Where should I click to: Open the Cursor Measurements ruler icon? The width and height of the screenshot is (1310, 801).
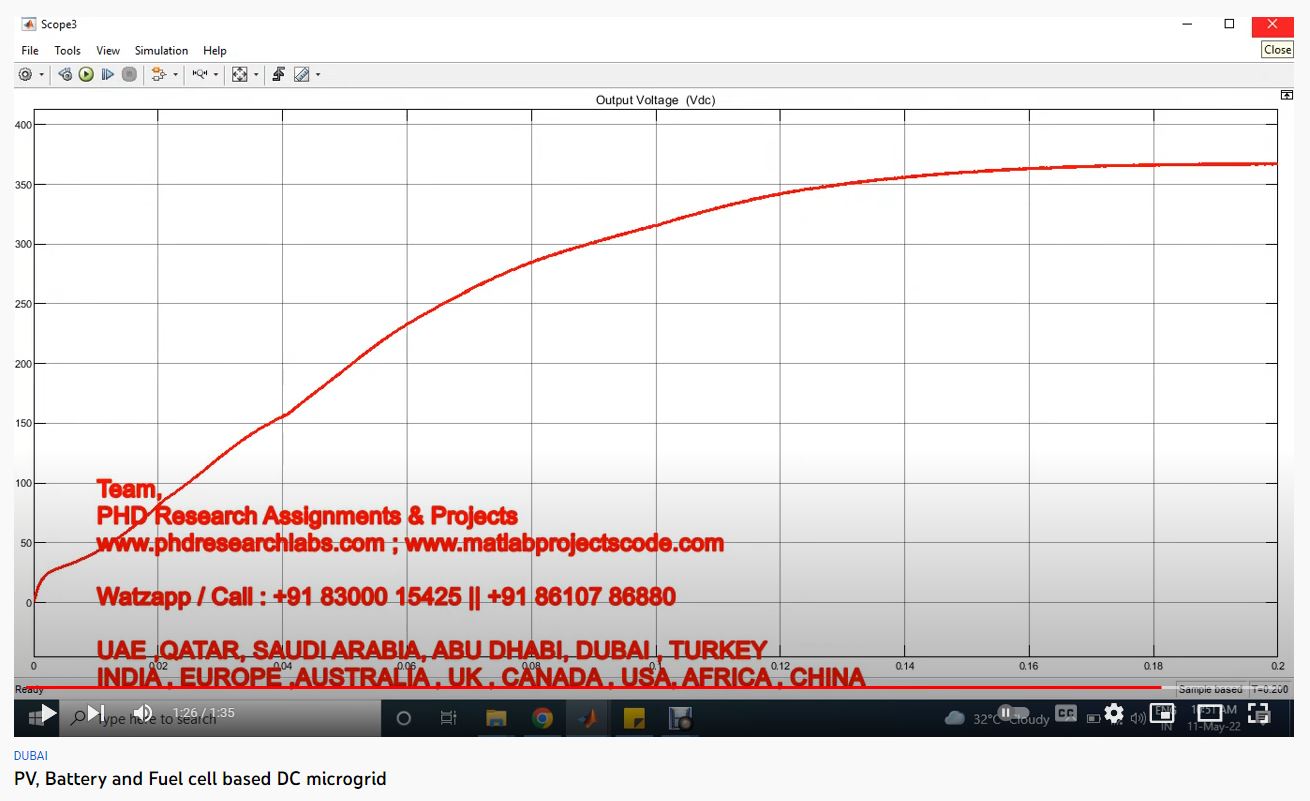tap(301, 74)
